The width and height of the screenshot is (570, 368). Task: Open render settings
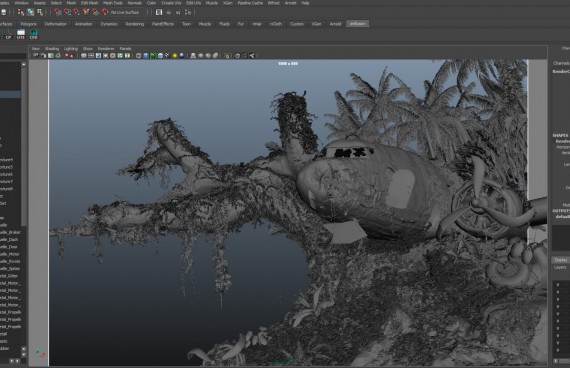tap(188, 12)
